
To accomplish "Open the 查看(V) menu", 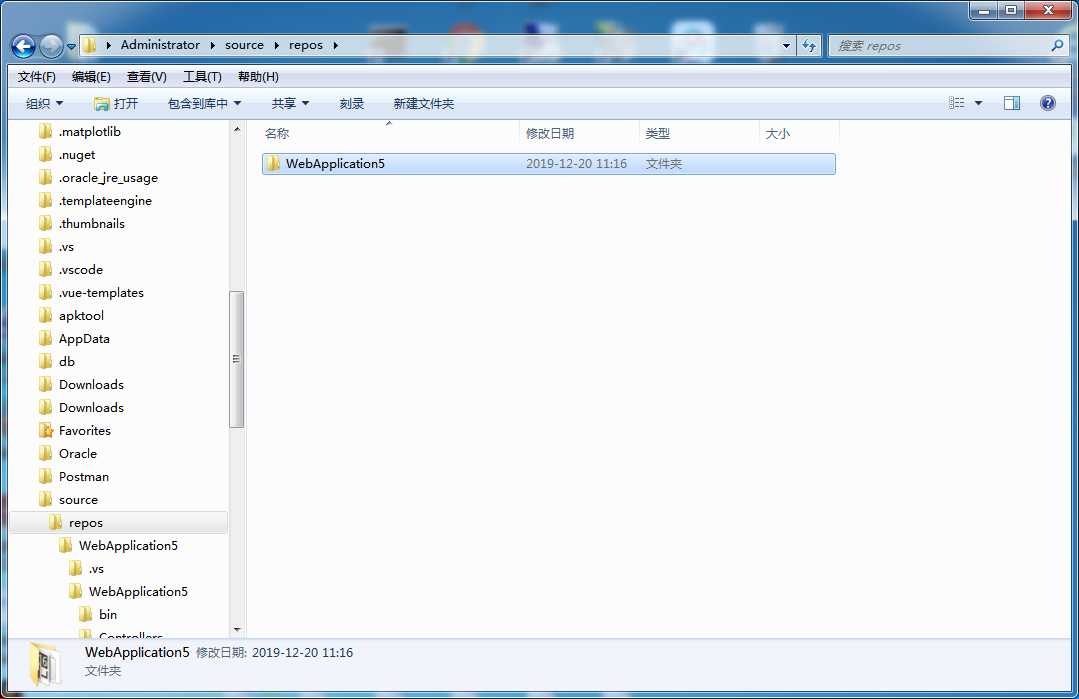I will [x=147, y=76].
